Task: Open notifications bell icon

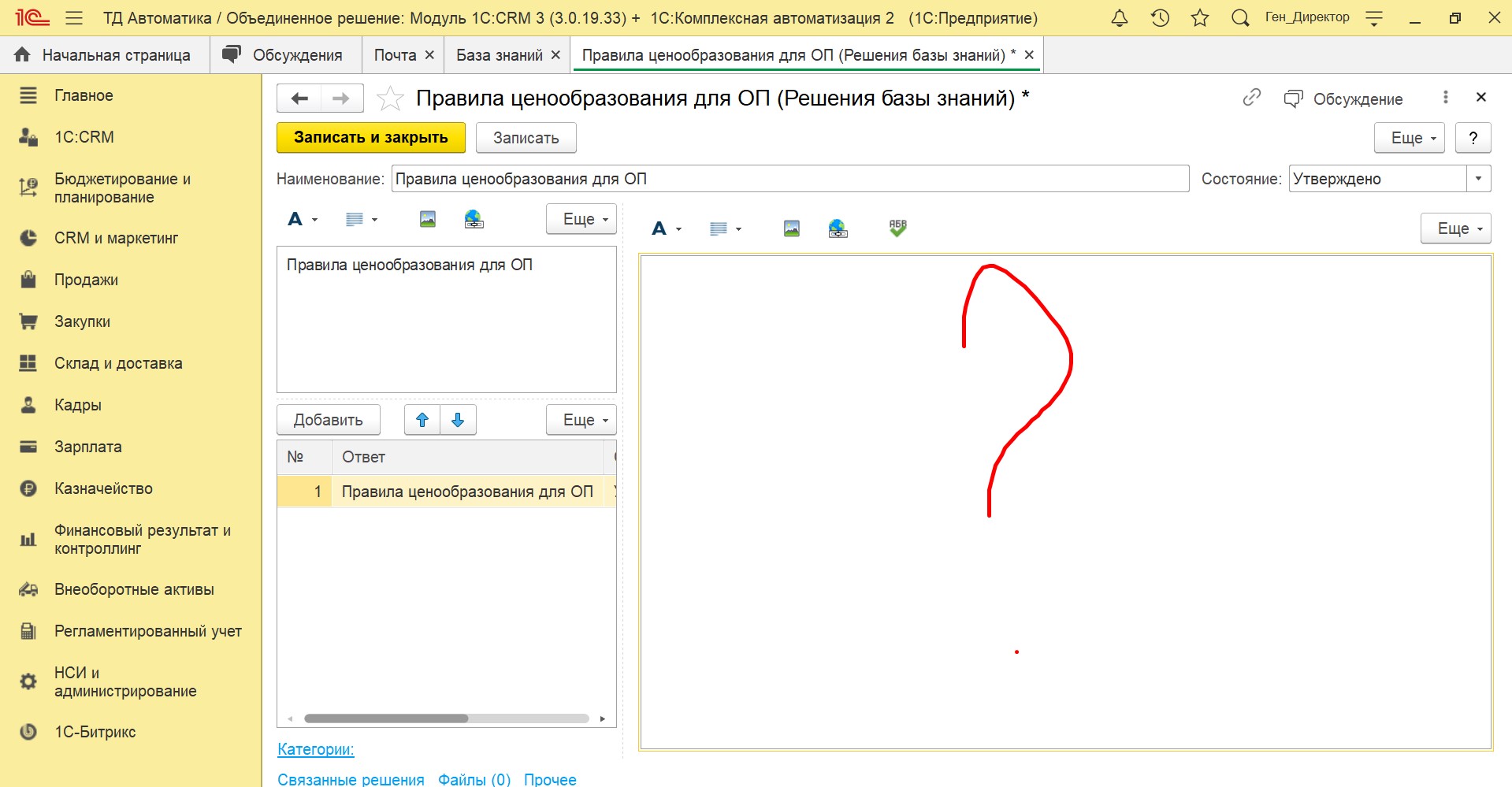Action: pos(1119,17)
